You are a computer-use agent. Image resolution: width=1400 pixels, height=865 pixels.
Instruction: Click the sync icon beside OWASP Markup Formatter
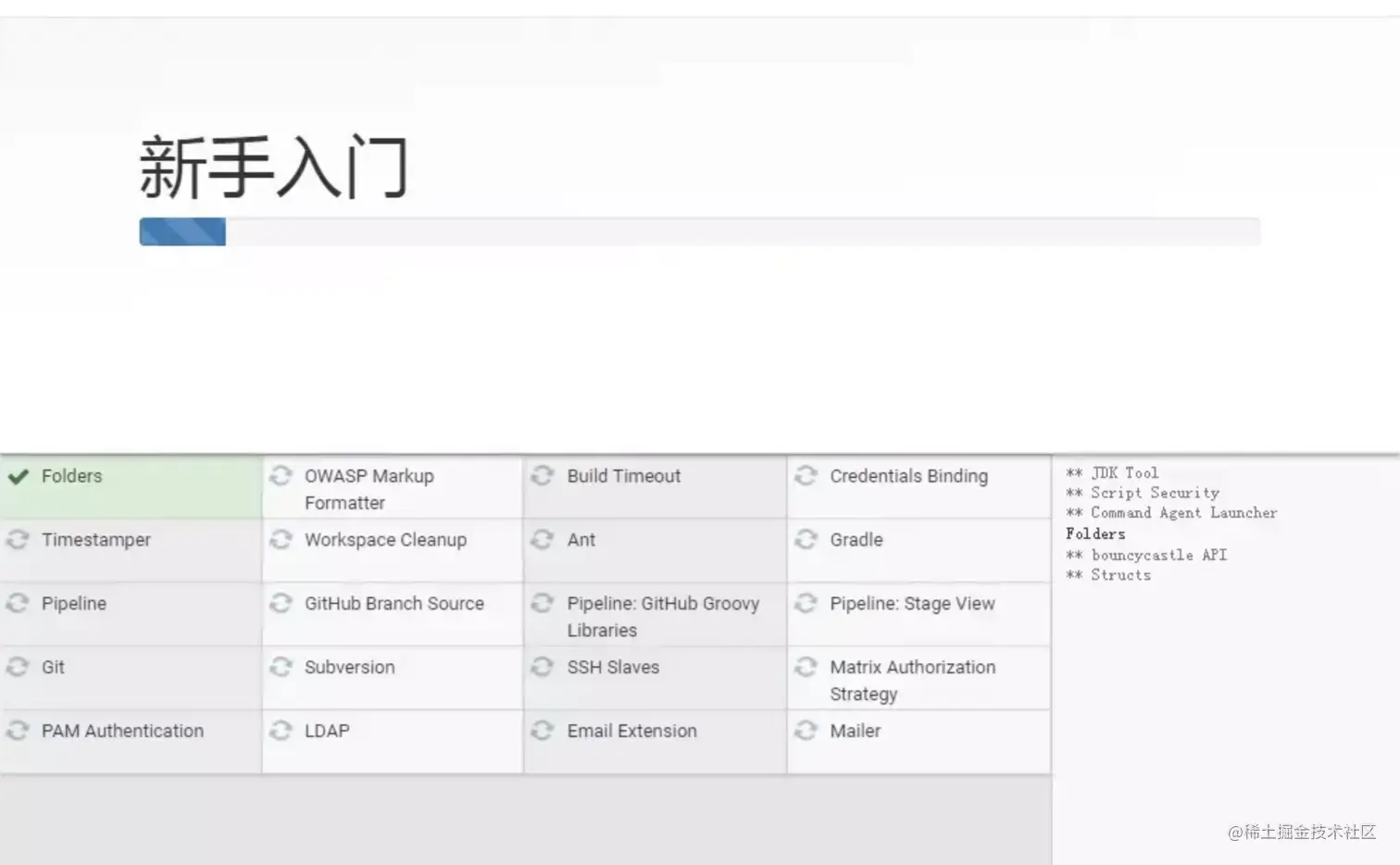point(281,476)
